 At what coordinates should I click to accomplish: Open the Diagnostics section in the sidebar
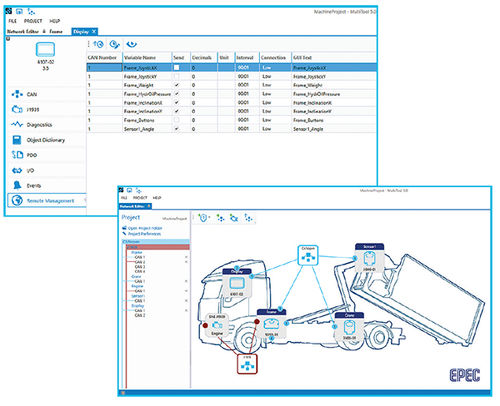click(x=46, y=125)
